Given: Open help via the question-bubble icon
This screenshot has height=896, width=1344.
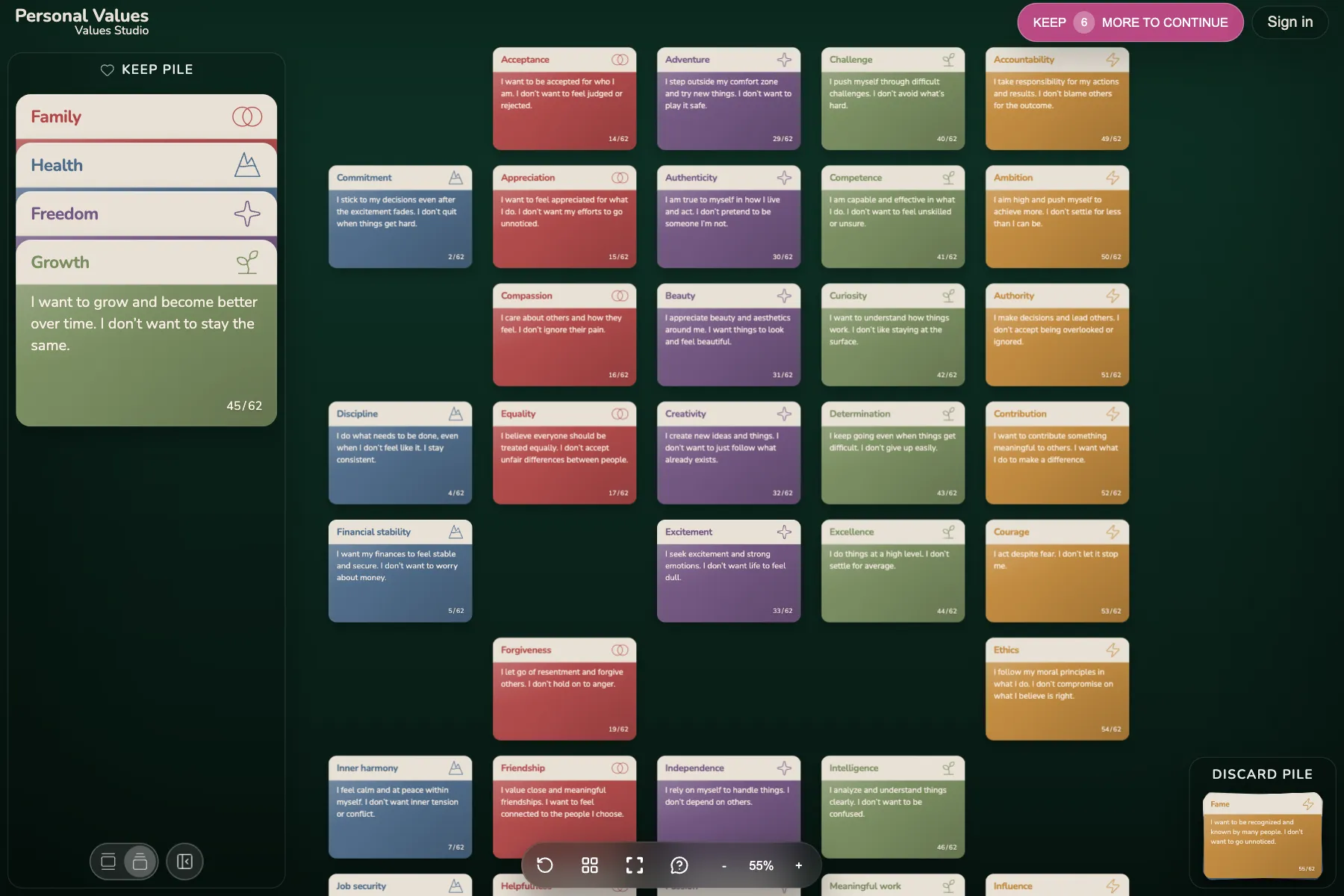Looking at the screenshot, I should point(679,865).
